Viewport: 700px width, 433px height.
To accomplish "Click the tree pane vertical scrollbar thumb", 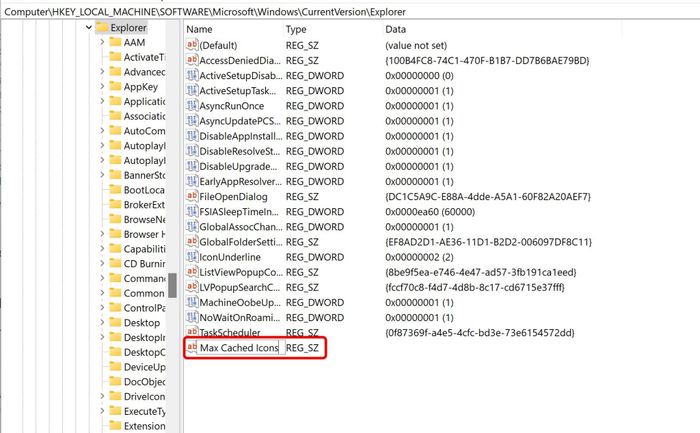I will click(172, 285).
